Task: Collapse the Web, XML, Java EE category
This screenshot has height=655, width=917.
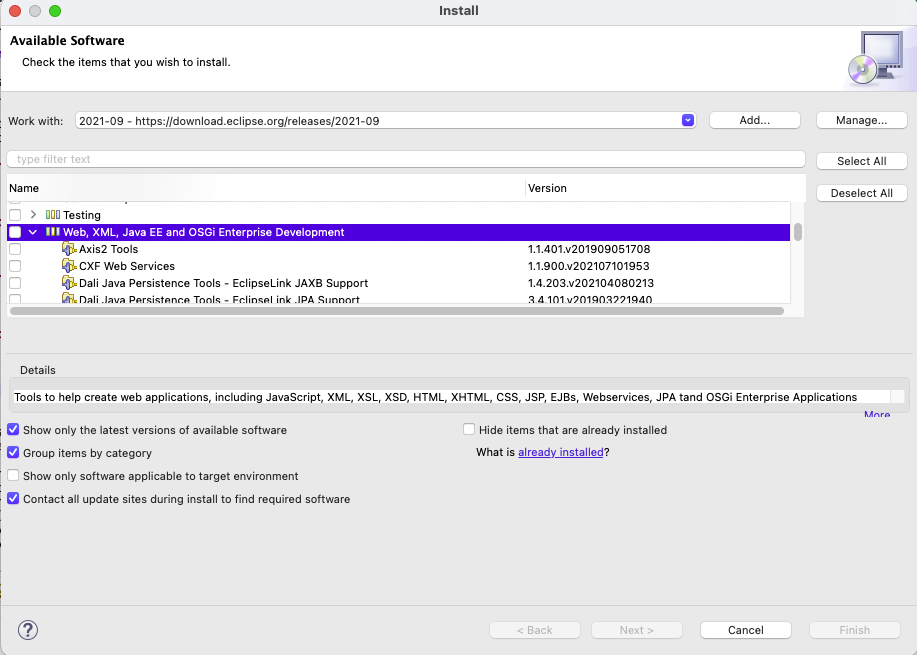Action: (33, 232)
